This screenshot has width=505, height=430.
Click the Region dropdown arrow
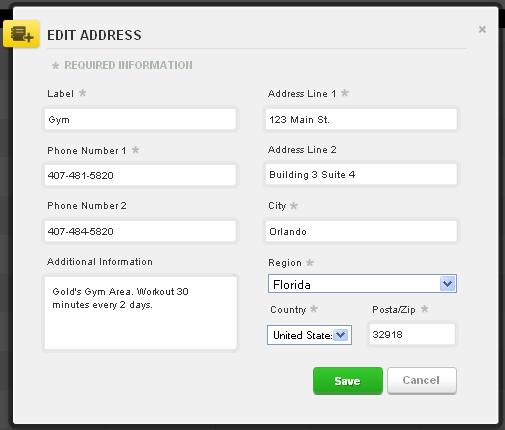447,284
